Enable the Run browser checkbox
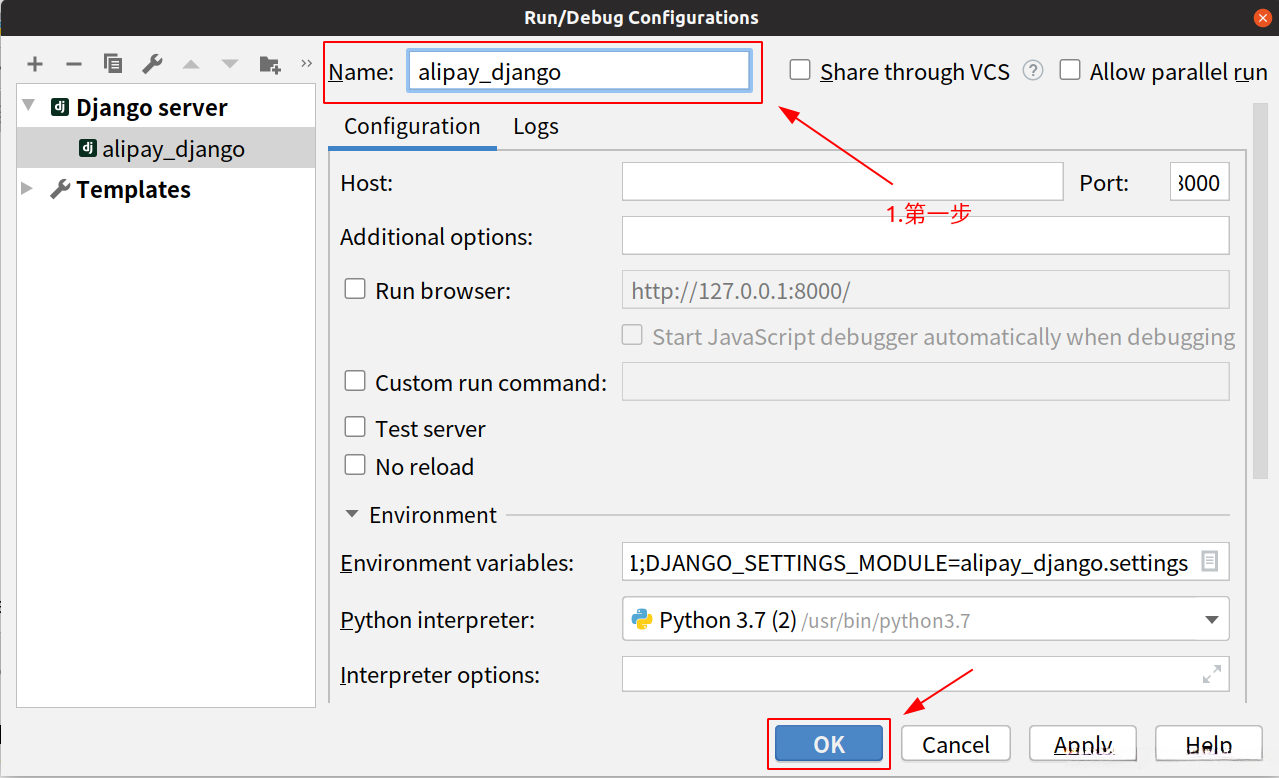The image size is (1279, 778). pyautogui.click(x=355, y=290)
